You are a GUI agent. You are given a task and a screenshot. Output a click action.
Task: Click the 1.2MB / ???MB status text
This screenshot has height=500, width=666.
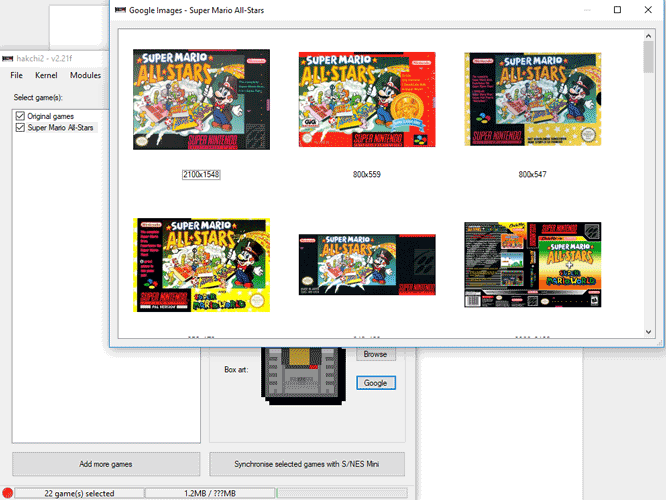[210, 493]
